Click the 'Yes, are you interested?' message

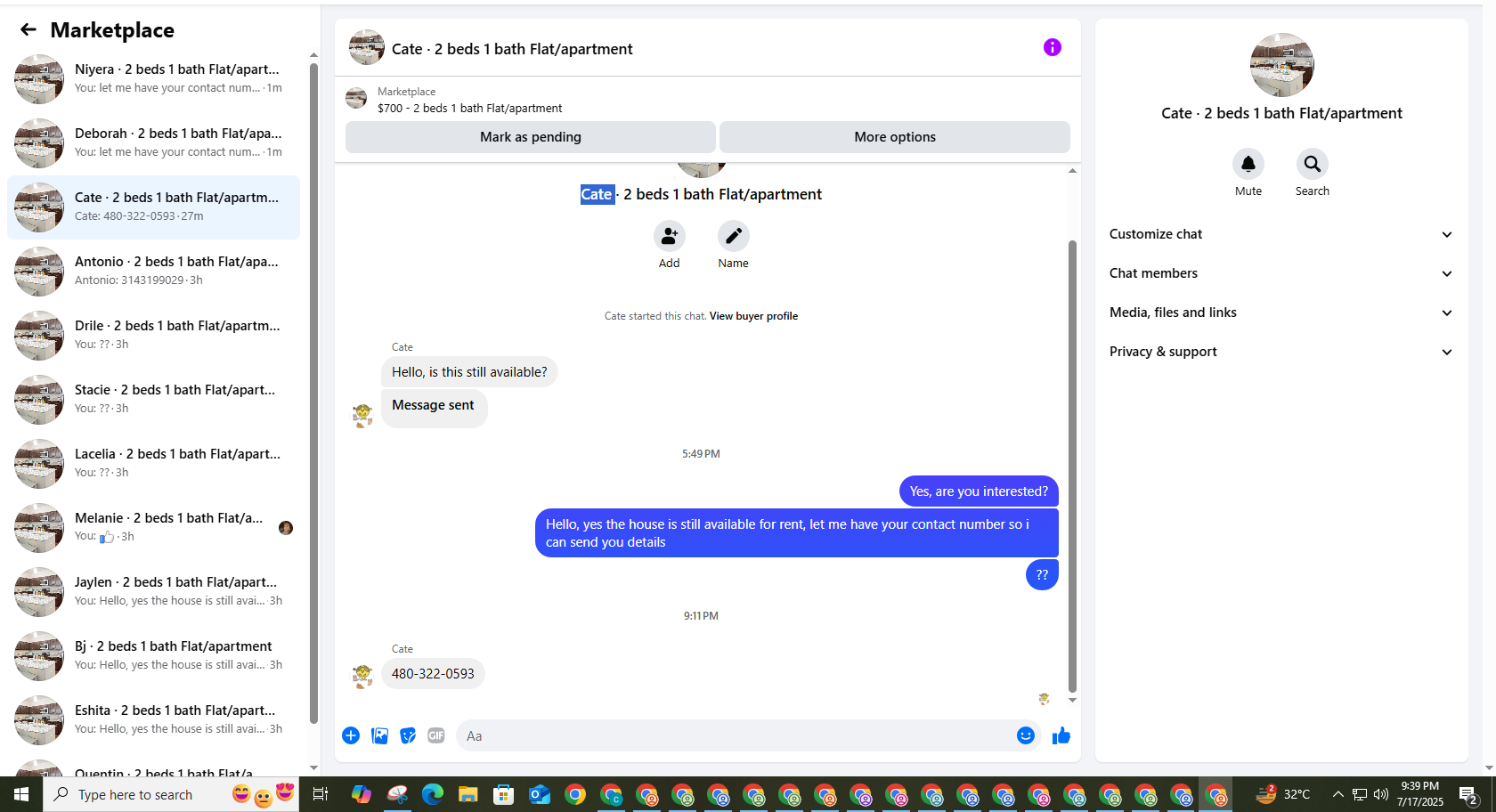(979, 491)
